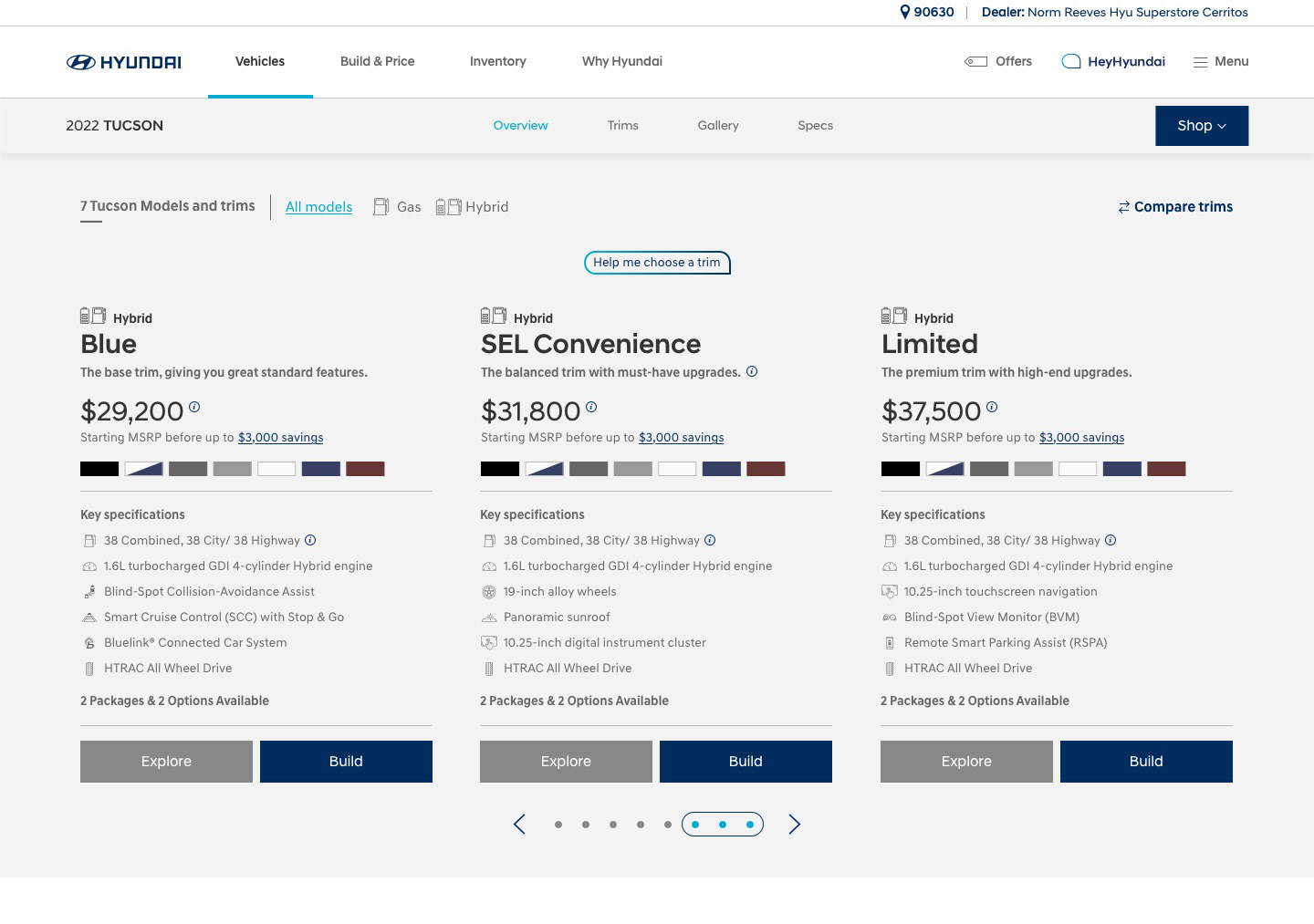The height and width of the screenshot is (924, 1314).
Task: Click Hybrid badge icon above Blue trim
Action: tap(93, 316)
